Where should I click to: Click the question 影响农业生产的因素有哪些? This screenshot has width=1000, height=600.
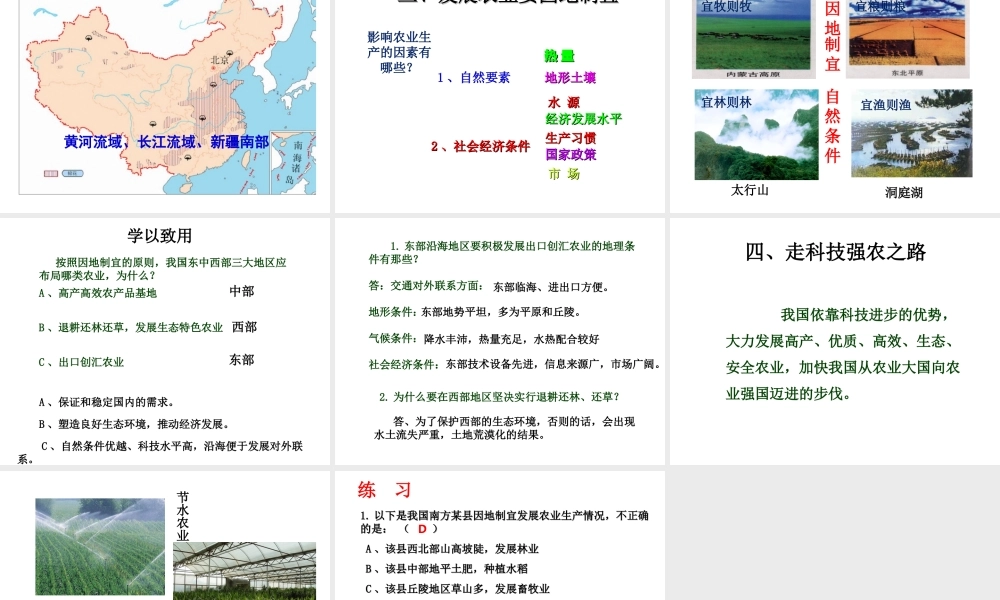click(399, 52)
